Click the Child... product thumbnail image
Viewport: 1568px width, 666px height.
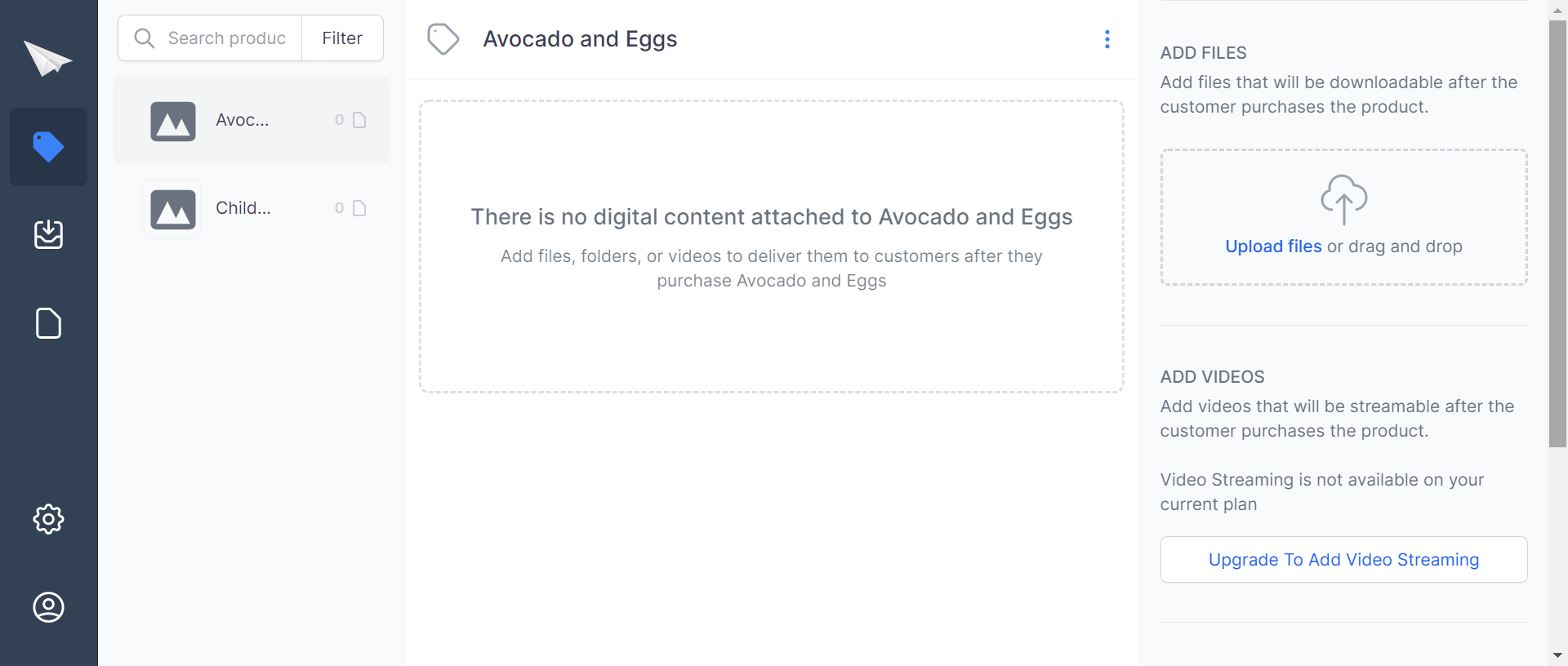[173, 209]
